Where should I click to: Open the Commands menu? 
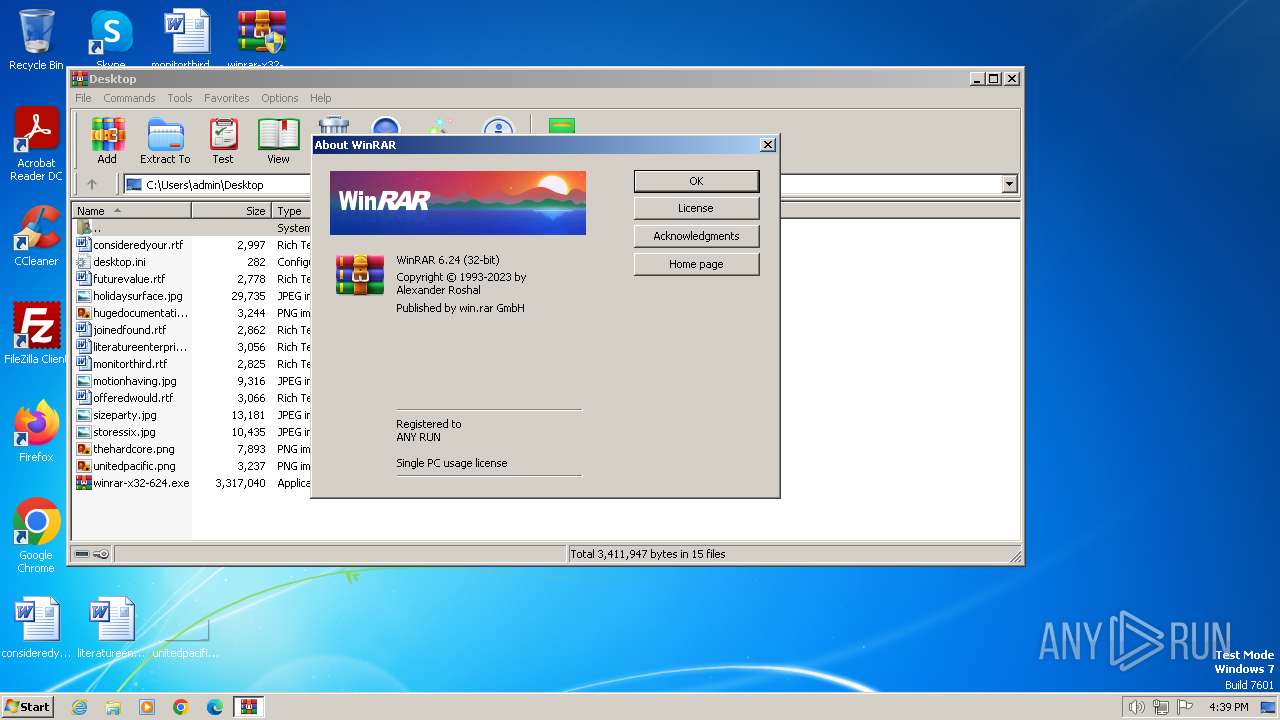pos(129,98)
